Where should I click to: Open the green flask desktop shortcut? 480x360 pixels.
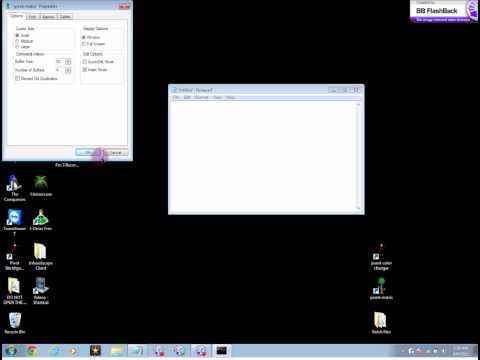41,220
